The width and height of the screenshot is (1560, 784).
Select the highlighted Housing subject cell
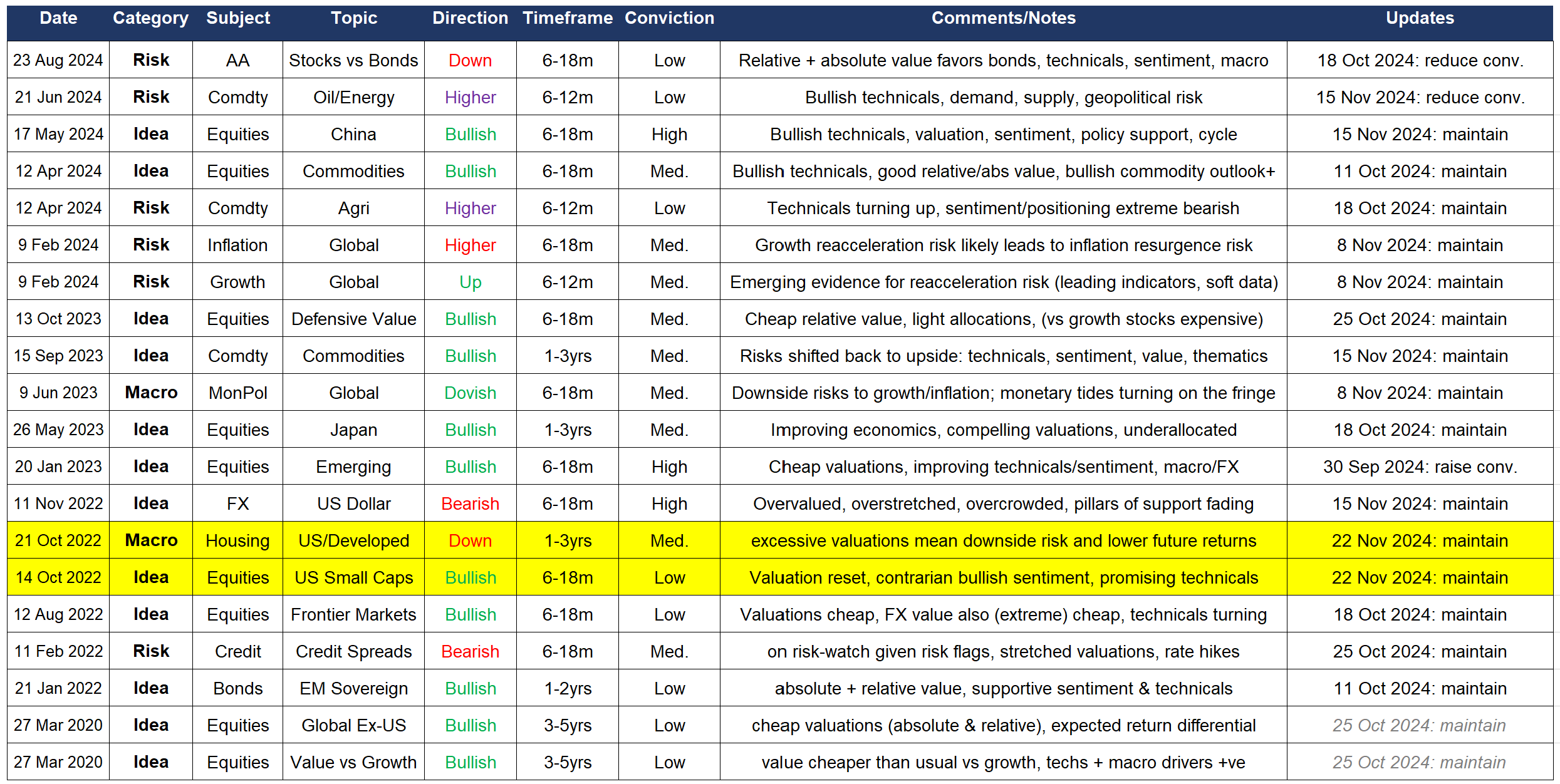pos(237,541)
